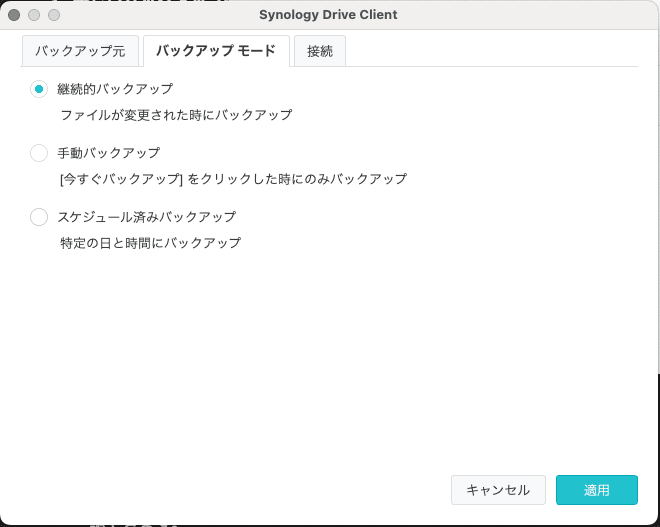Click the キャンセル button
This screenshot has height=527, width=660.
[498, 490]
